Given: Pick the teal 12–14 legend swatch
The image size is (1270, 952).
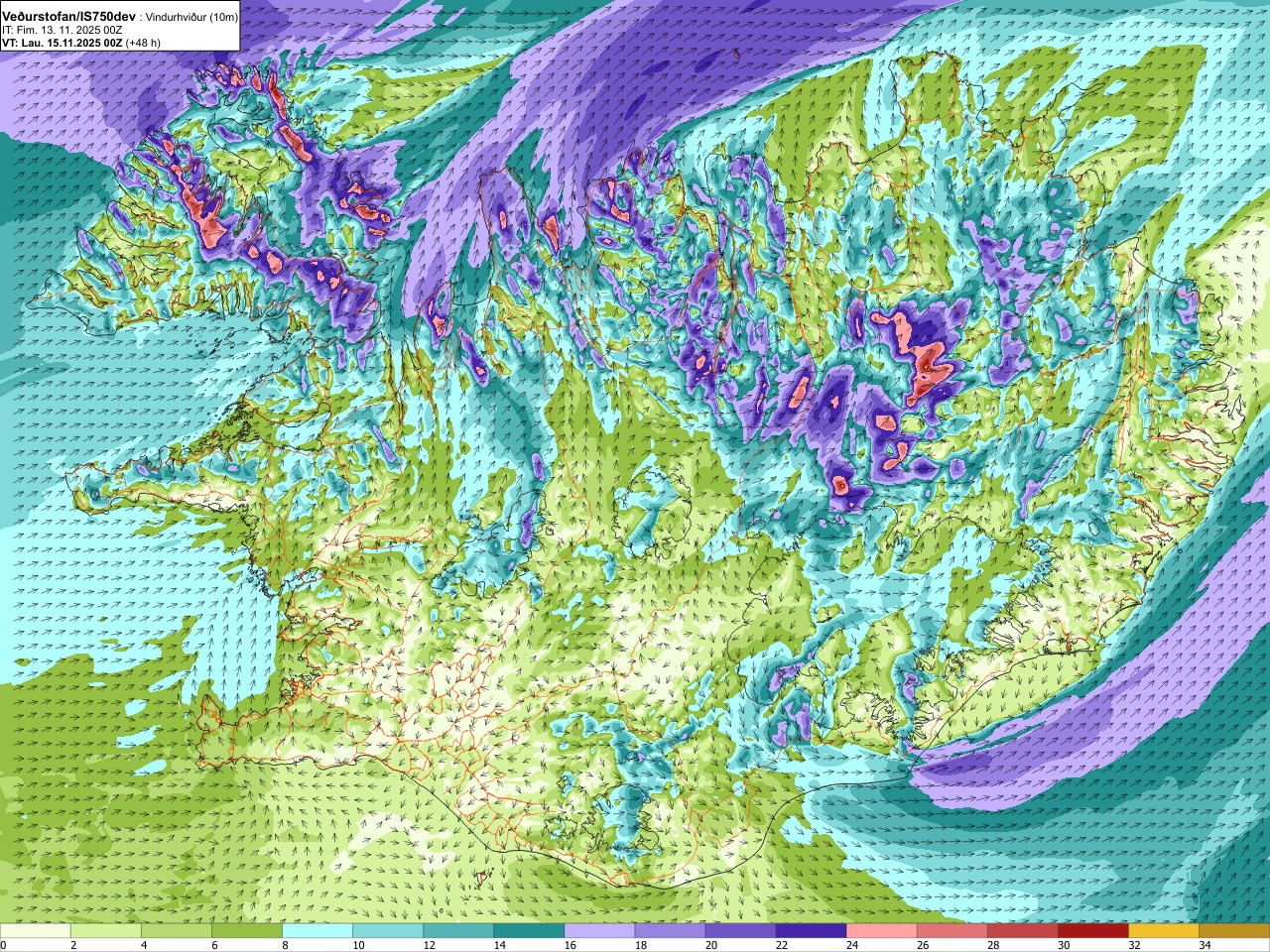Looking at the screenshot, I should [x=458, y=931].
